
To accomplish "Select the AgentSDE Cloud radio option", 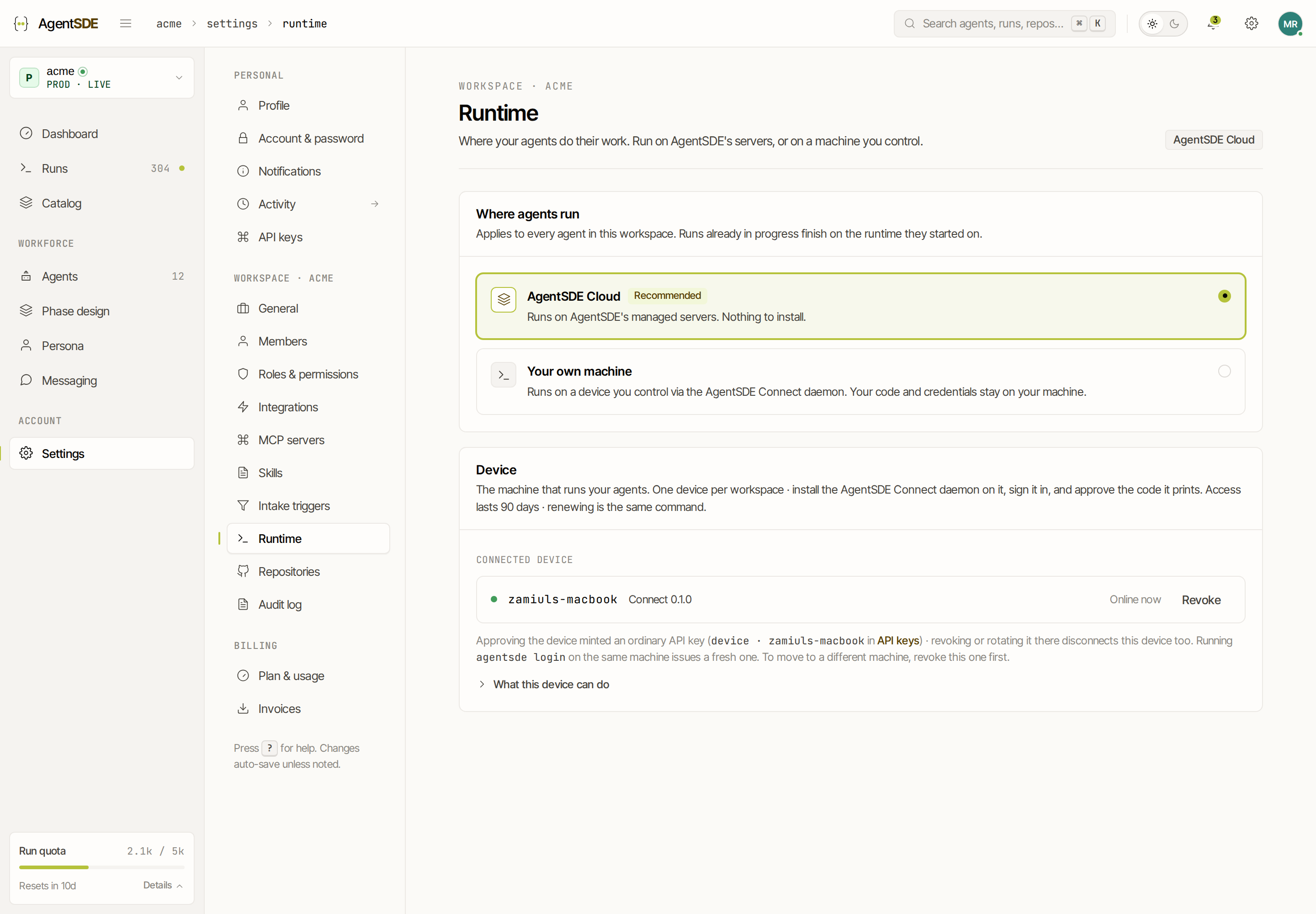I will (1224, 296).
